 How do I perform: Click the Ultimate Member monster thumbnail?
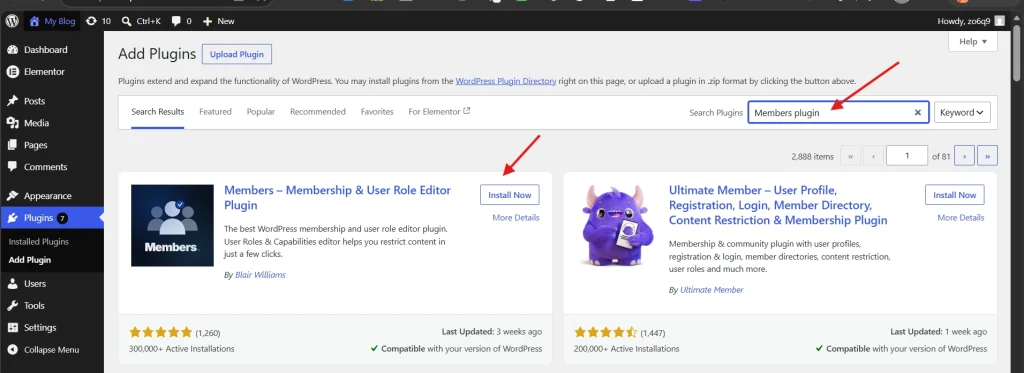(617, 225)
